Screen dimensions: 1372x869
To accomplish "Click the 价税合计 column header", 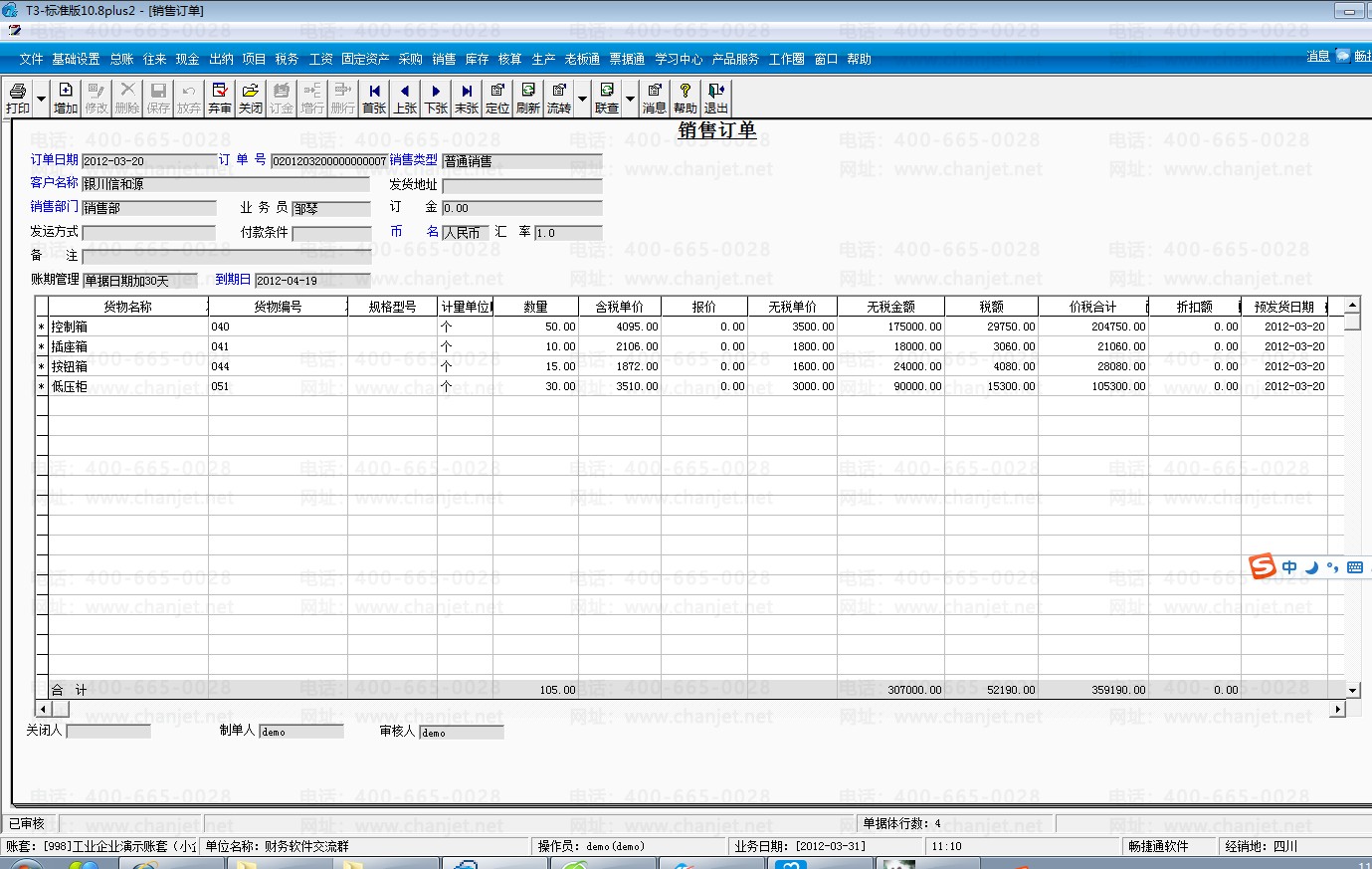I will (x=1092, y=307).
